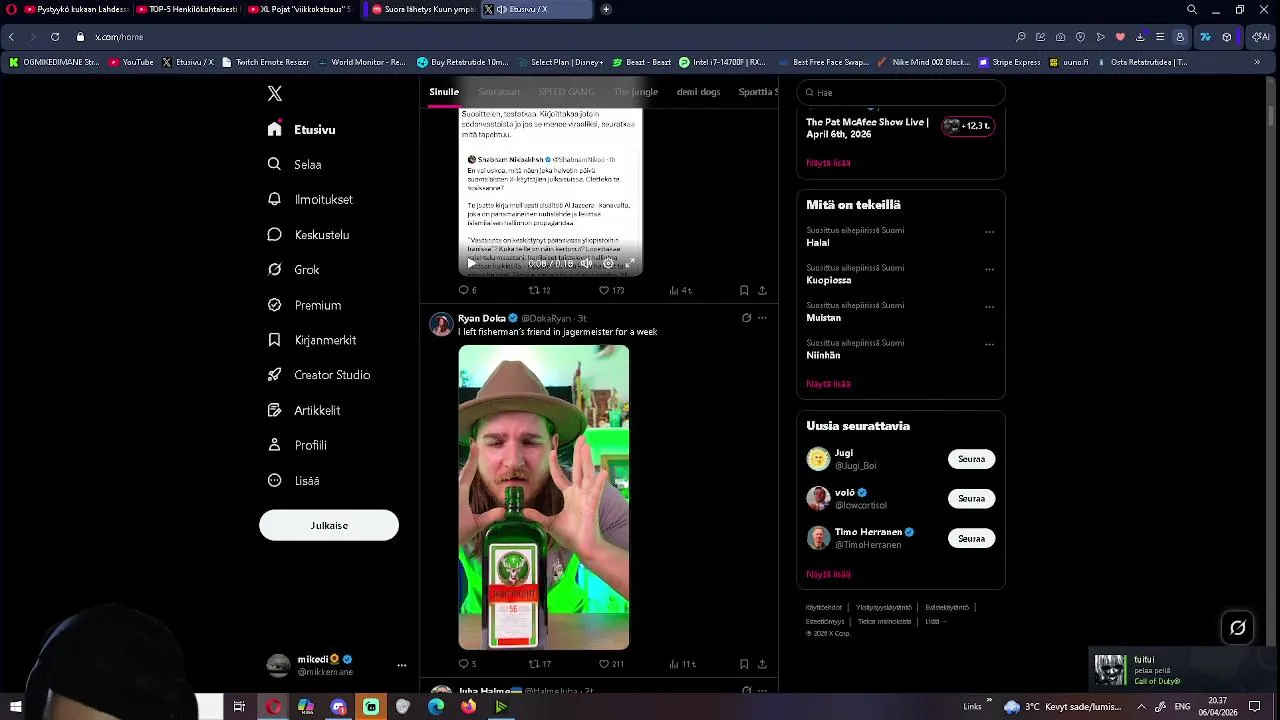Image resolution: width=1280 pixels, height=720 pixels.
Task: Open Kirjanmerkit bookmarks
Action: [x=311, y=340]
